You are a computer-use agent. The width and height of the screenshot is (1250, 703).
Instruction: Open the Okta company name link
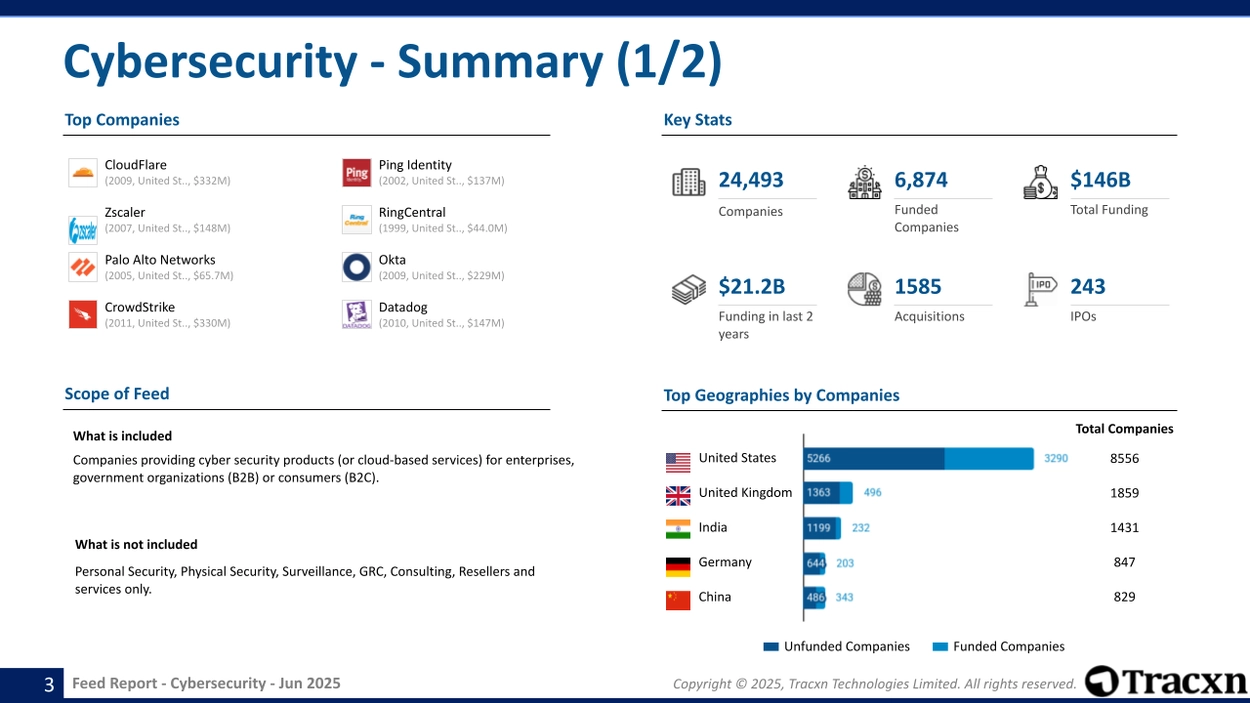pyautogui.click(x=392, y=260)
